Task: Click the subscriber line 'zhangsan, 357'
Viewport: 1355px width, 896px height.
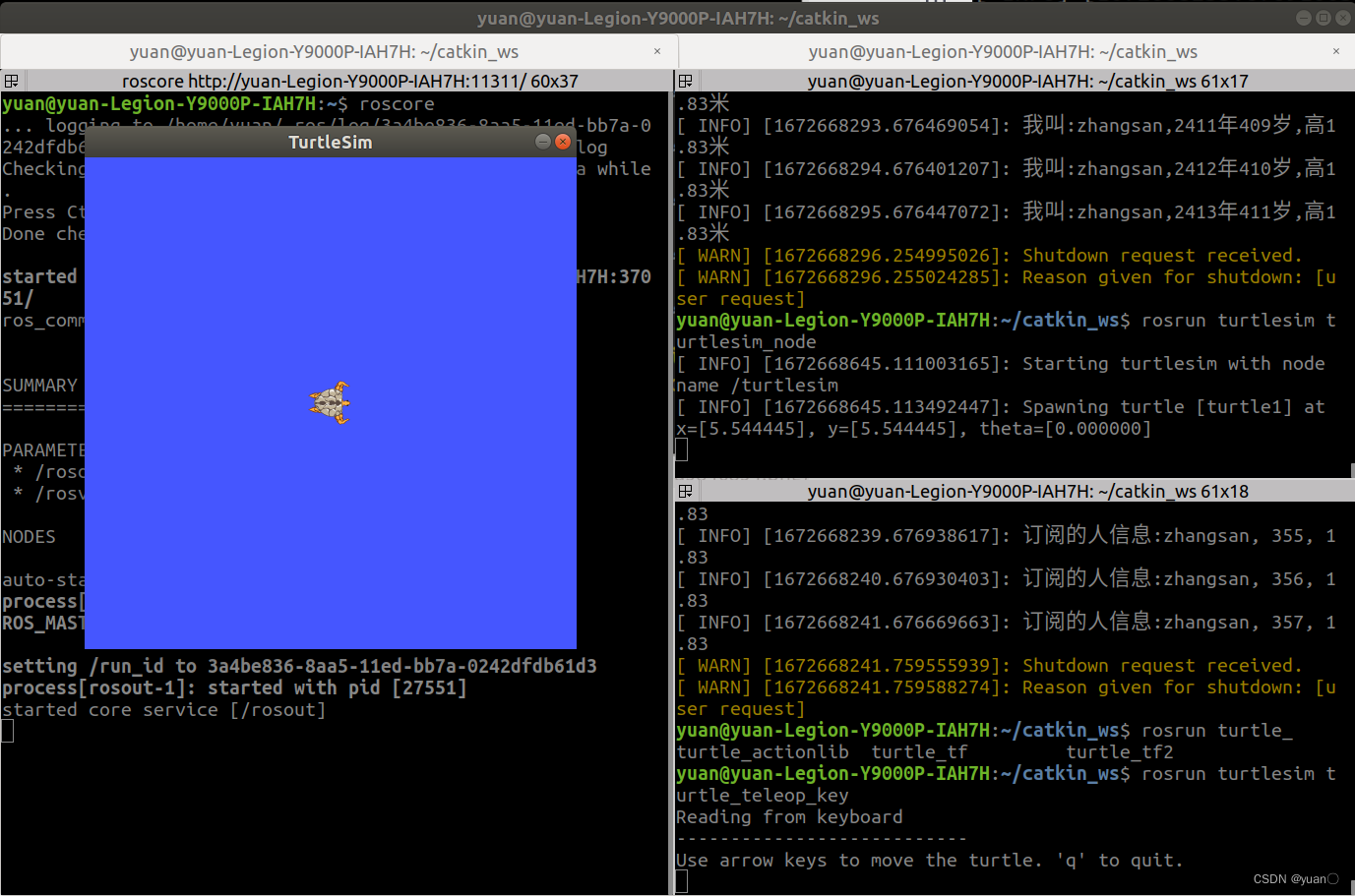Action: click(x=1006, y=622)
